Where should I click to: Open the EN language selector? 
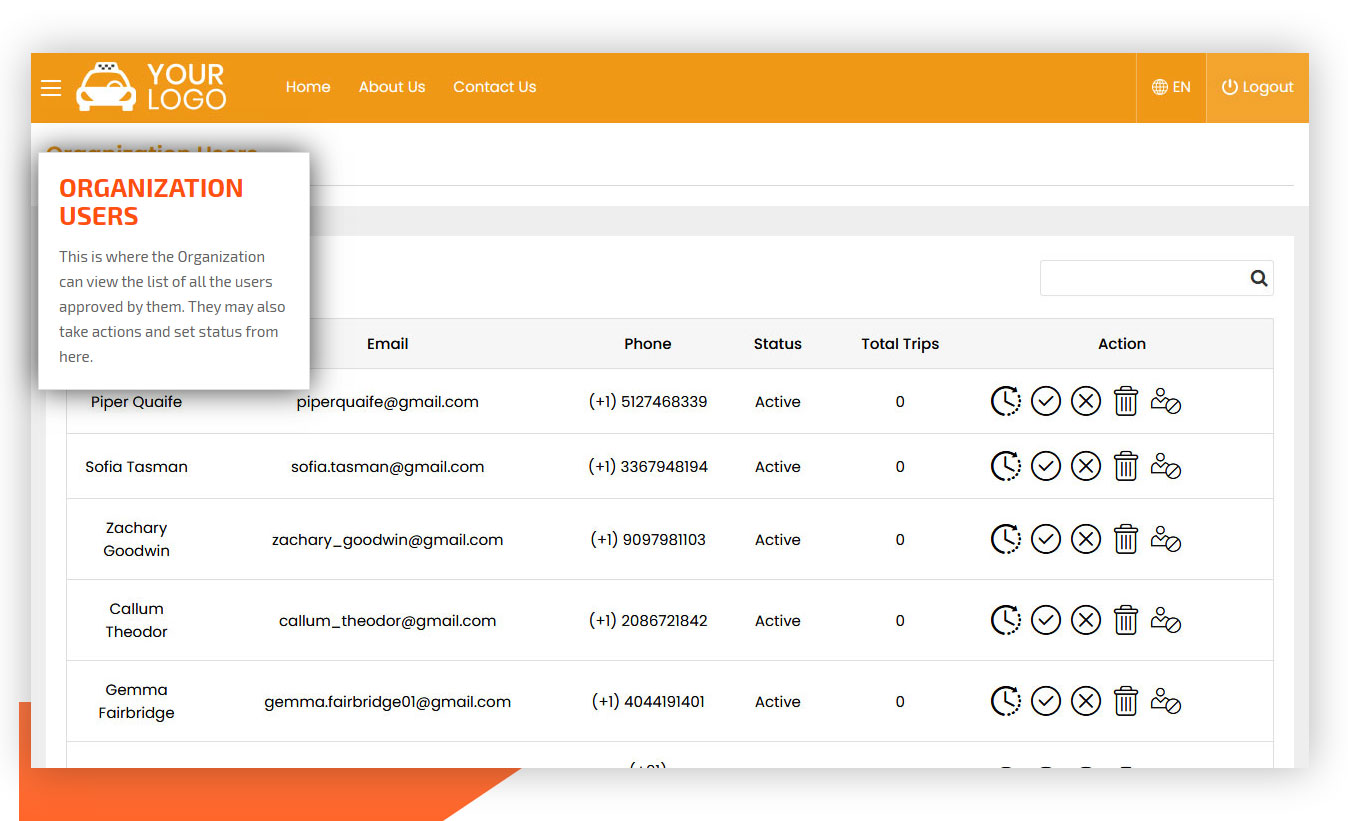[1171, 88]
